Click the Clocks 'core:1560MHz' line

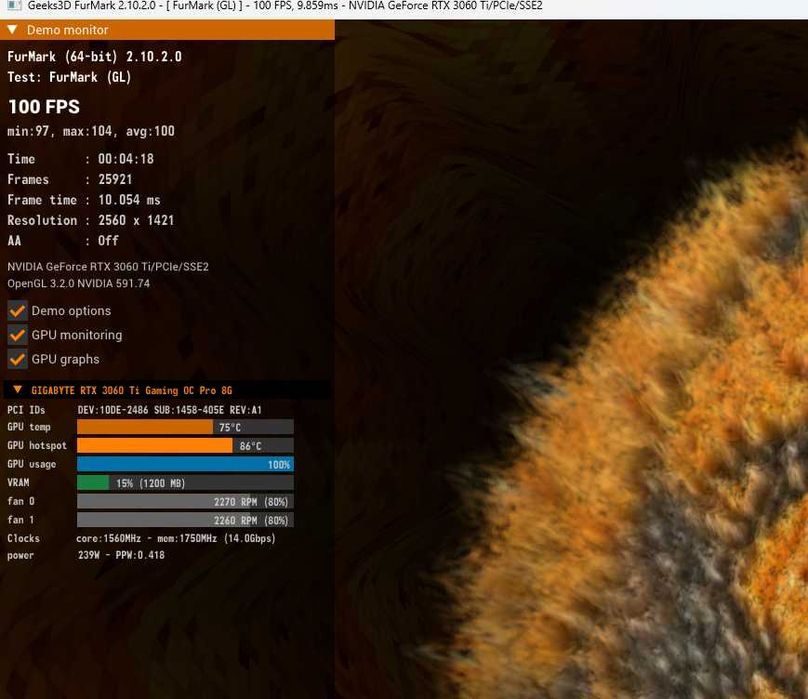[x=176, y=538]
